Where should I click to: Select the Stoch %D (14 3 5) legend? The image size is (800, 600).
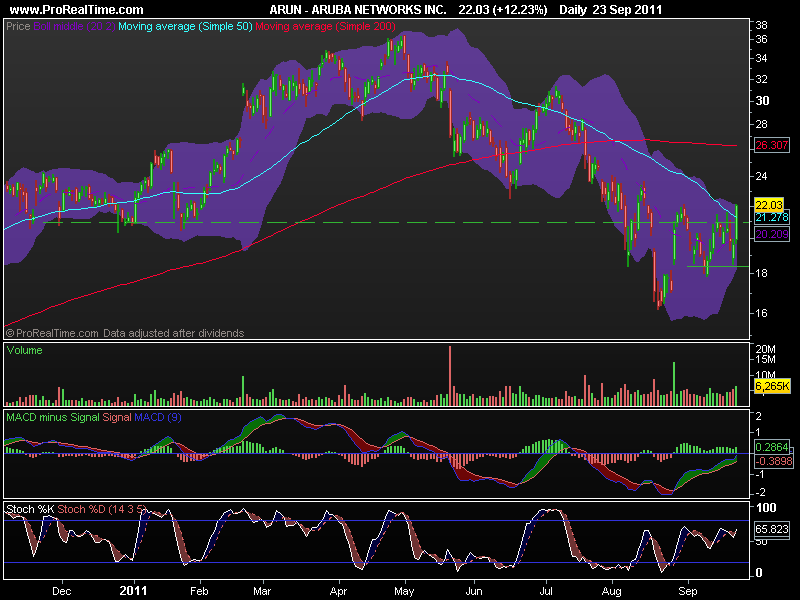coord(102,509)
